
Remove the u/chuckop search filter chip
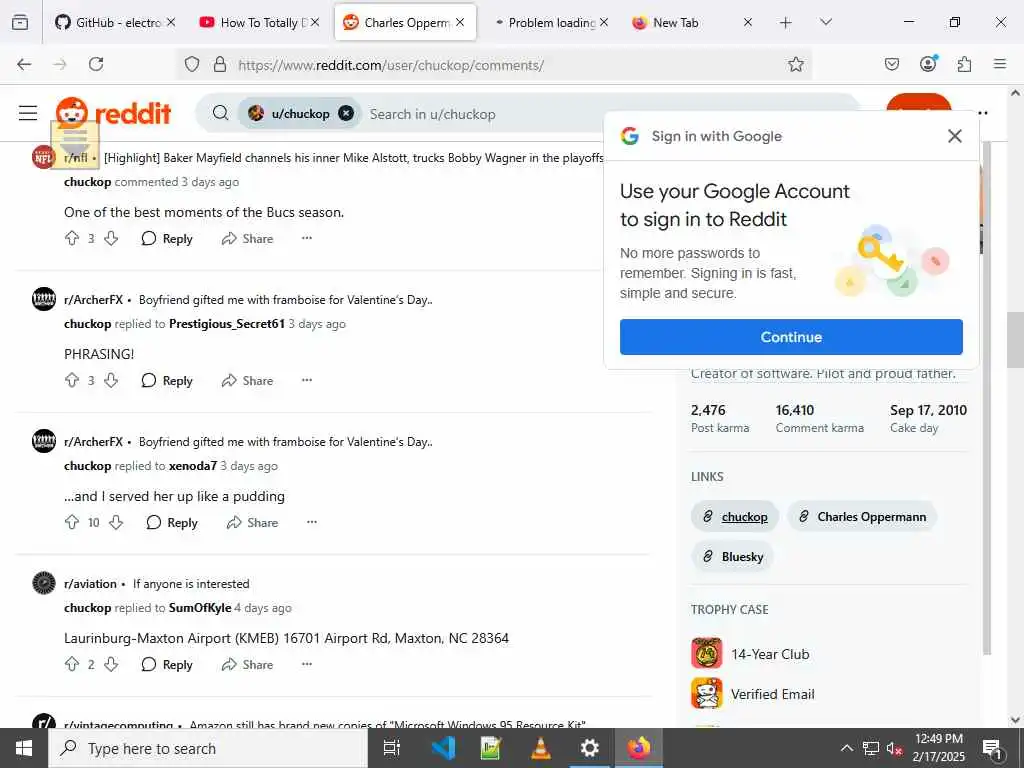(x=346, y=114)
